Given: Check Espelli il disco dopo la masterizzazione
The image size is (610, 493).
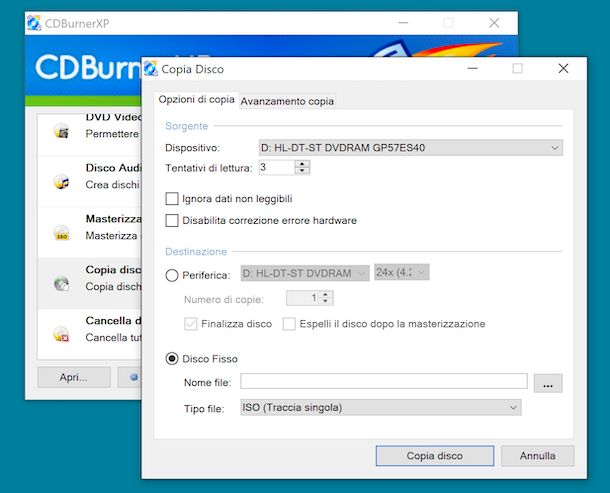Looking at the screenshot, I should (x=289, y=324).
